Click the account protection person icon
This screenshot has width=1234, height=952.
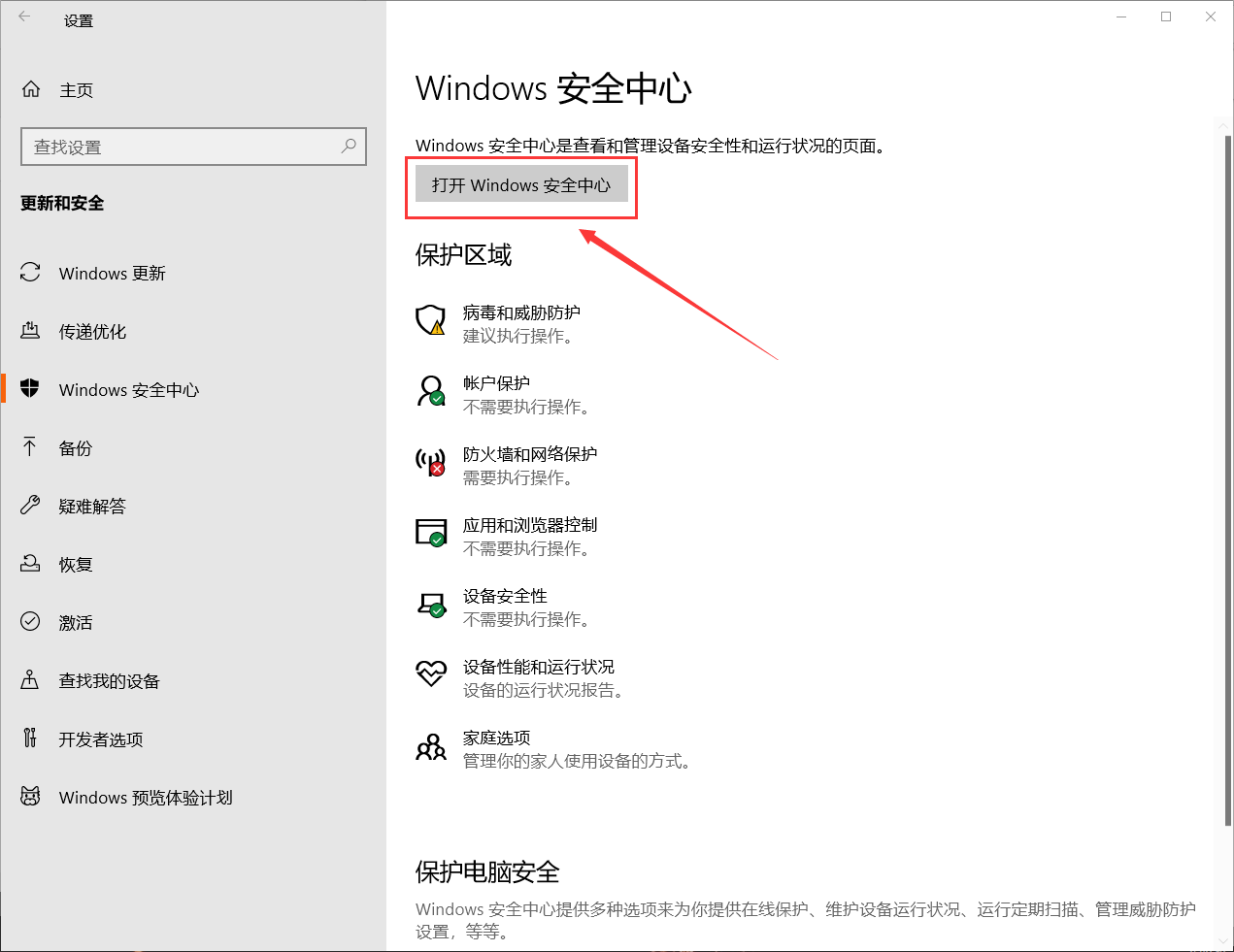430,391
